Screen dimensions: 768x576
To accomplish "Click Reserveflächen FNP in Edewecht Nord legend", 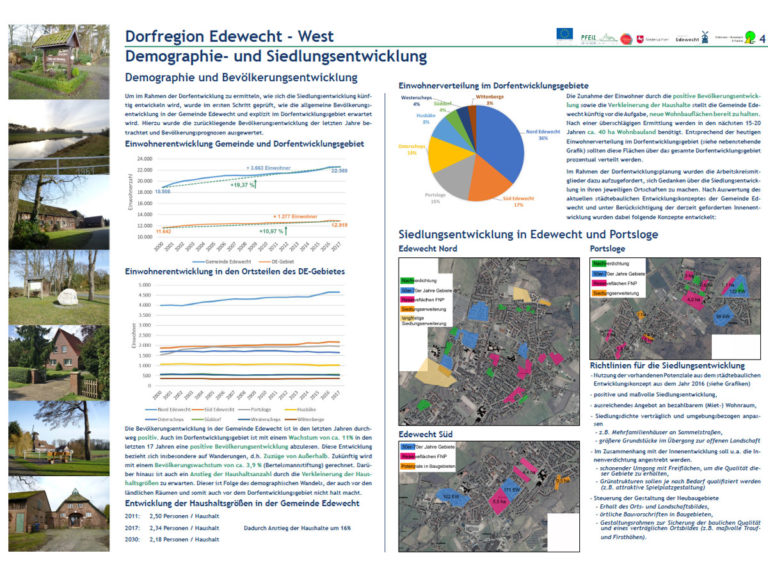I will (423, 299).
